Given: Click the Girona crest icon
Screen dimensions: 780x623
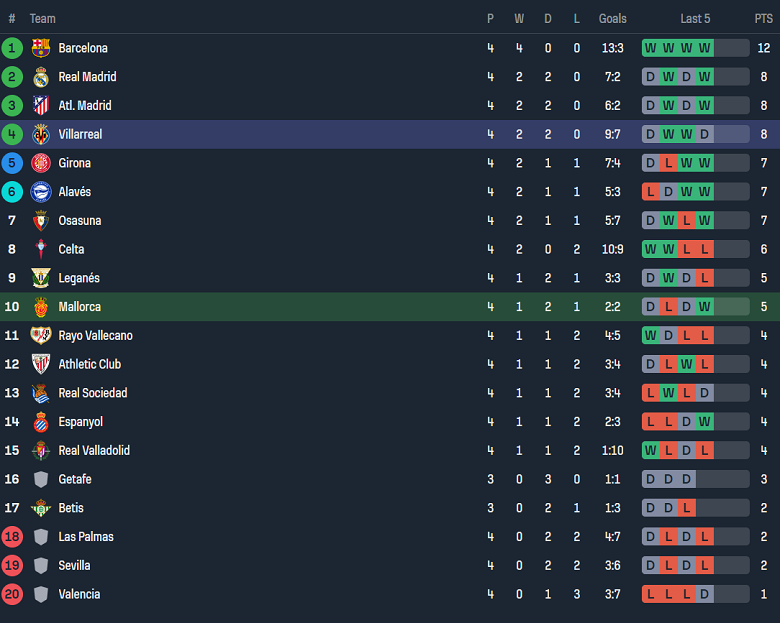Looking at the screenshot, I should pos(41,163).
